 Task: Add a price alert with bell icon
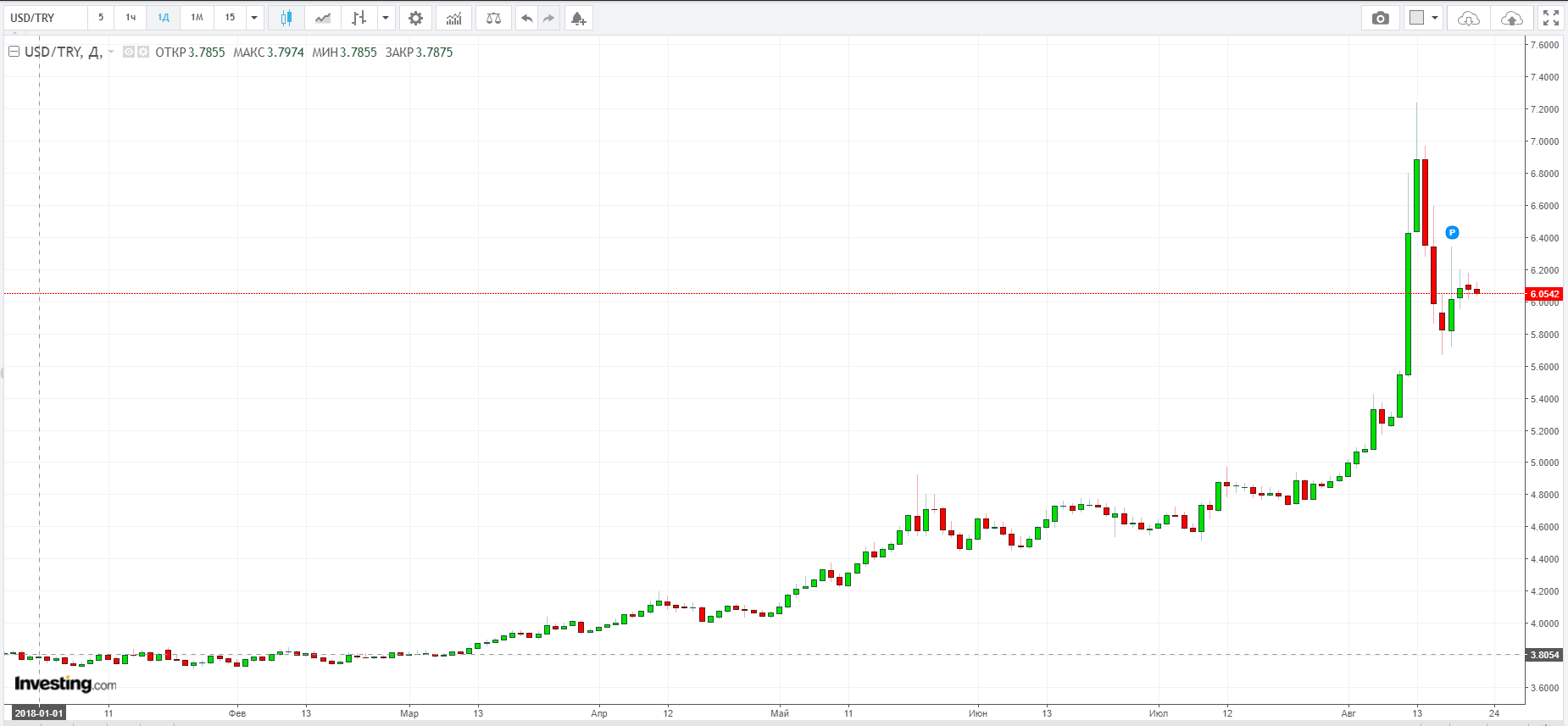[578, 18]
